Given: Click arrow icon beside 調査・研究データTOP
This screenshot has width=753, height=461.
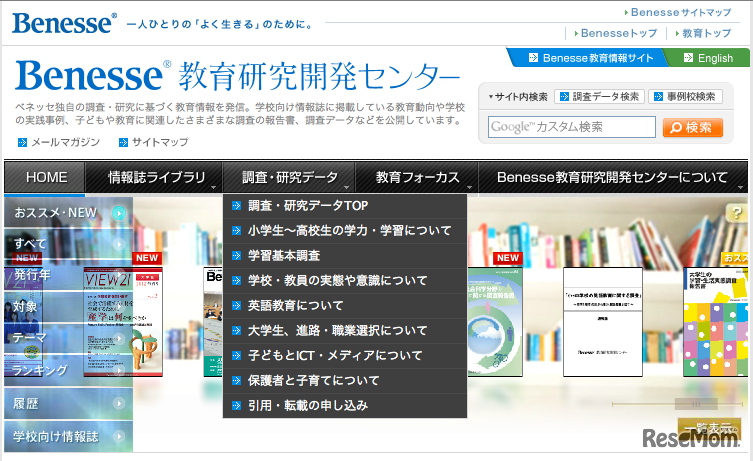Looking at the screenshot, I should (236, 206).
